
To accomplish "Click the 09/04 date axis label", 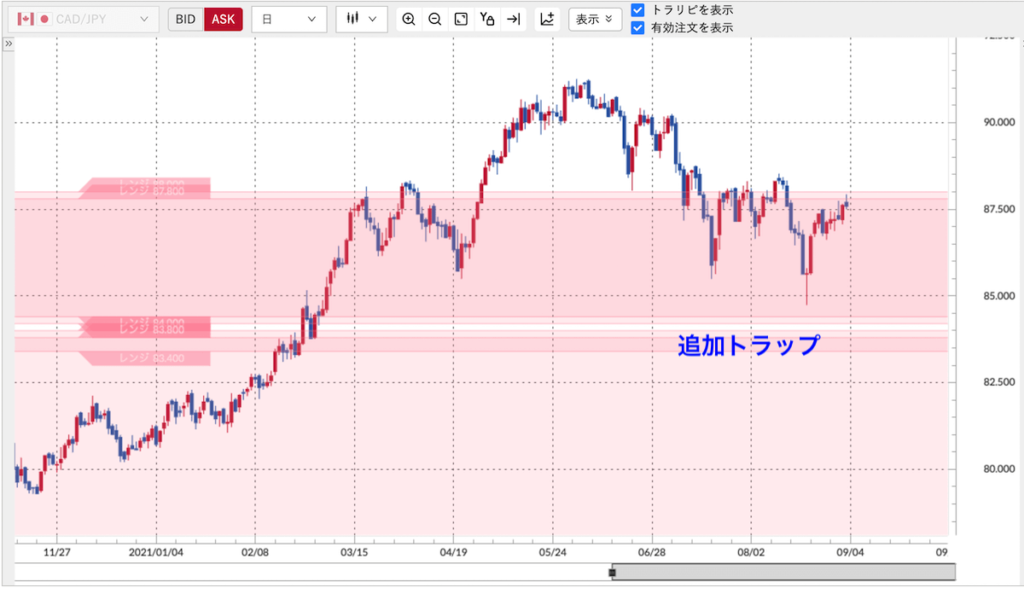I will (x=850, y=553).
